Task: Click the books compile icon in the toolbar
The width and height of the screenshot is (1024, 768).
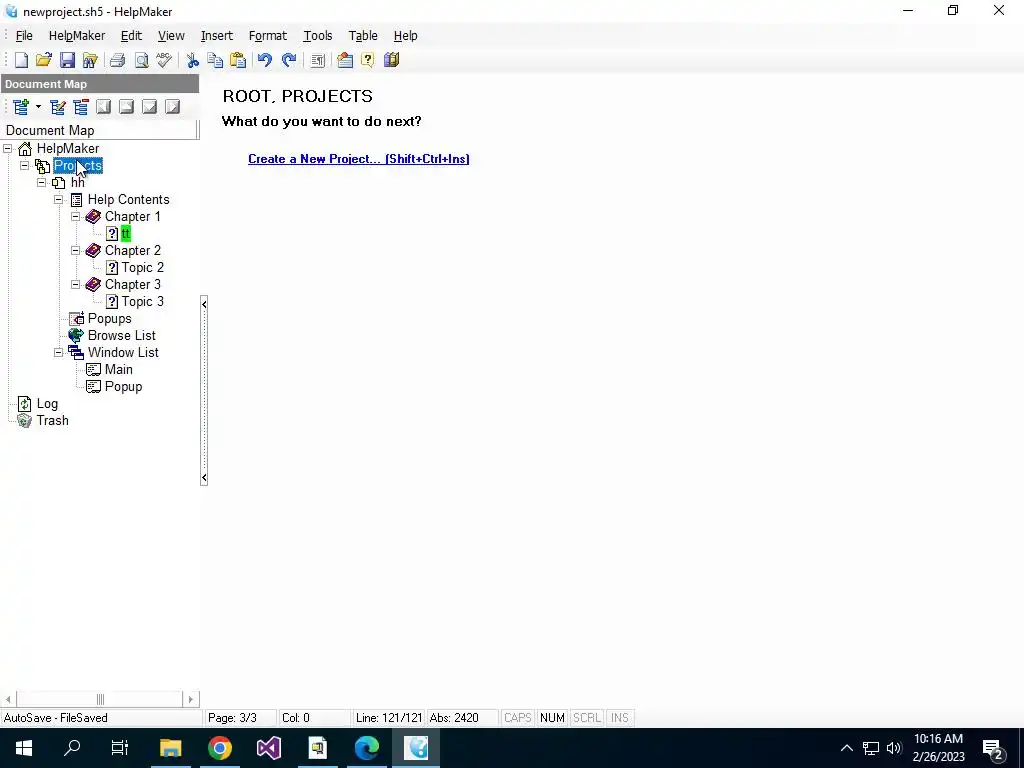Action: click(391, 60)
